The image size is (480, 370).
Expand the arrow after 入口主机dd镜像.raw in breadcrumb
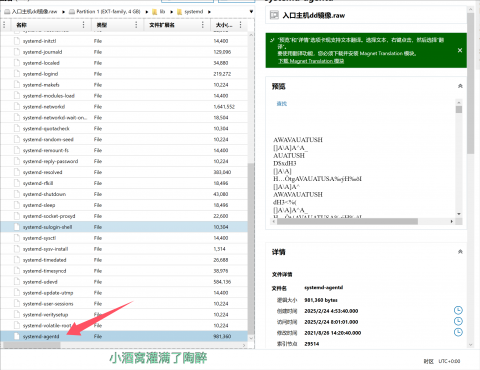[63, 12]
